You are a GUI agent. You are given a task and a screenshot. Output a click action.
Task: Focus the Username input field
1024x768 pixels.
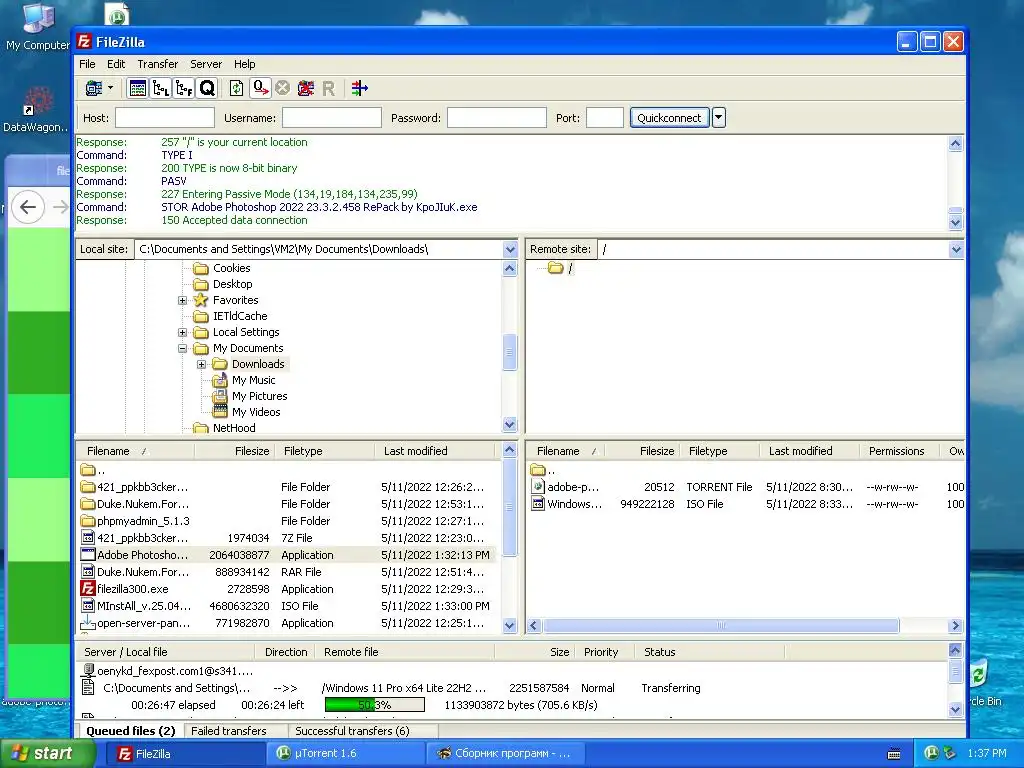(332, 118)
